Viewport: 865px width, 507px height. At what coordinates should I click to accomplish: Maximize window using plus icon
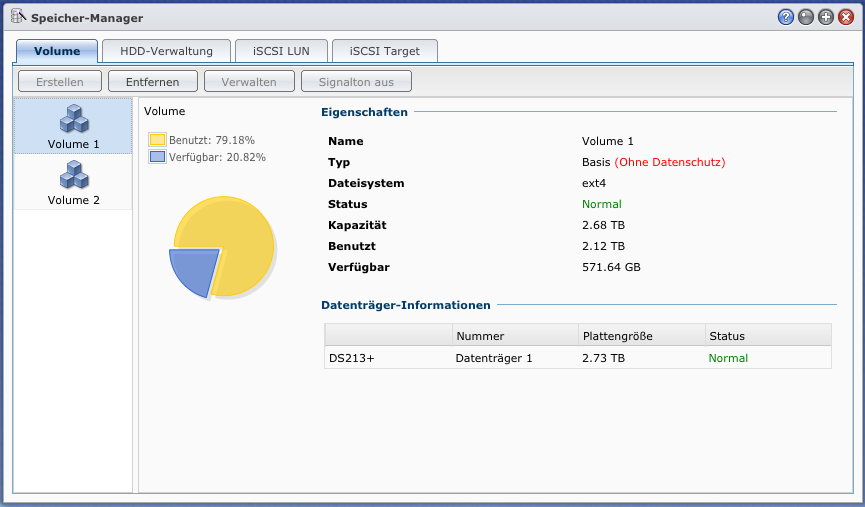click(826, 17)
